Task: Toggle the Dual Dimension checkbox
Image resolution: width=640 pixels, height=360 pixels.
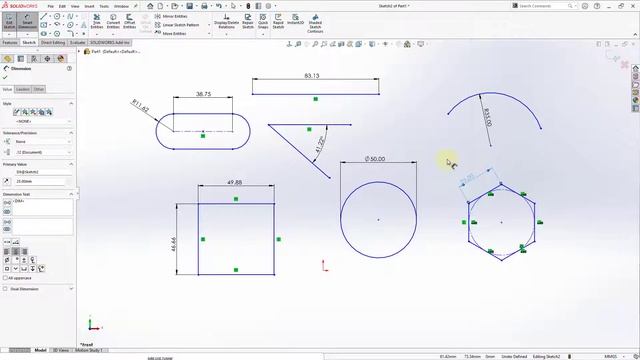Action: [x=5, y=289]
